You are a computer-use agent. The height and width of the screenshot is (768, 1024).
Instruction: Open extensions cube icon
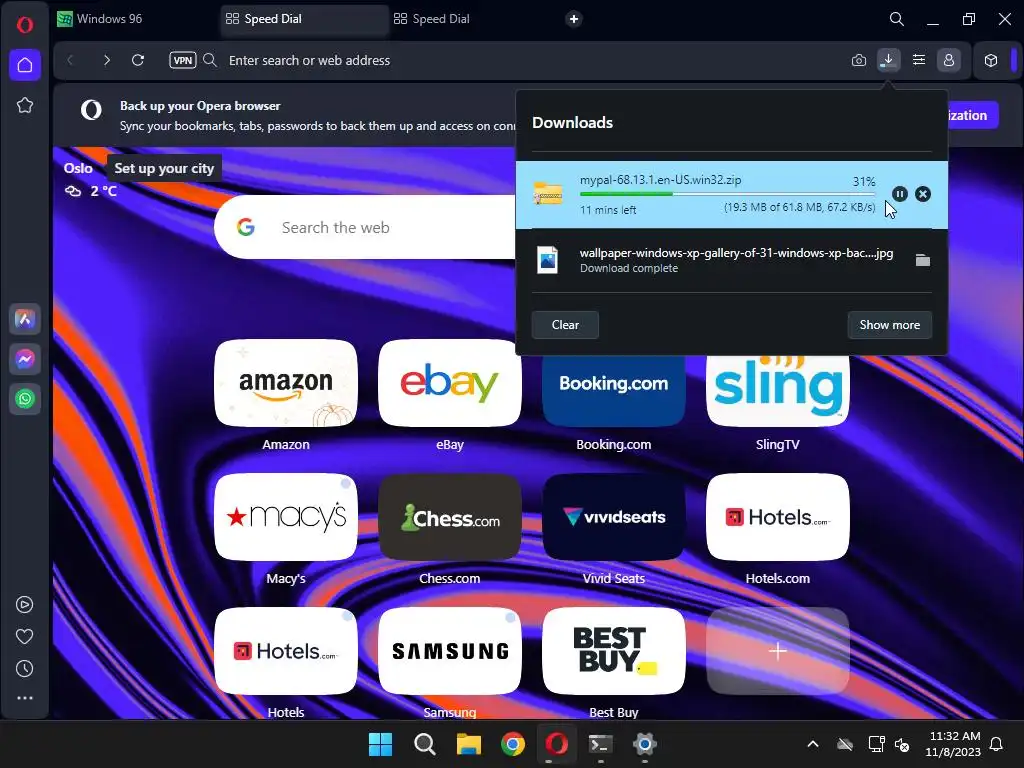point(991,60)
